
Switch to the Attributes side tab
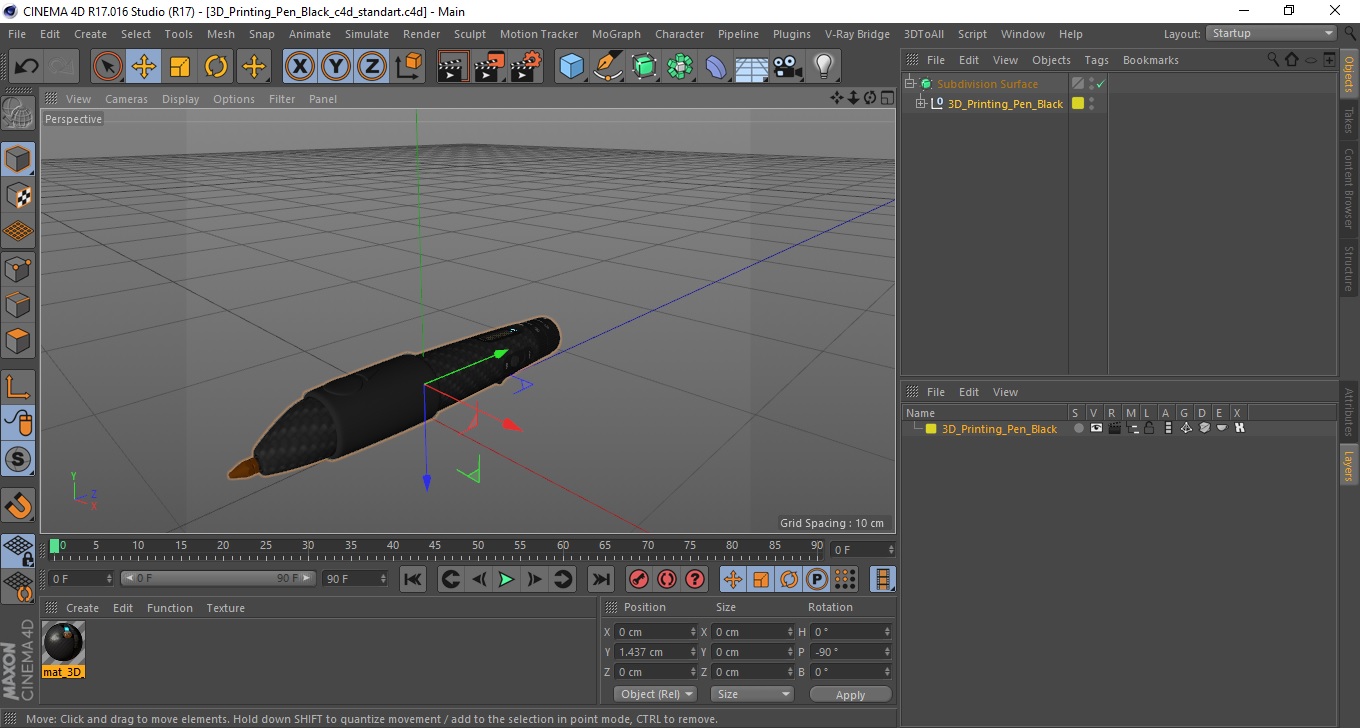click(x=1349, y=413)
